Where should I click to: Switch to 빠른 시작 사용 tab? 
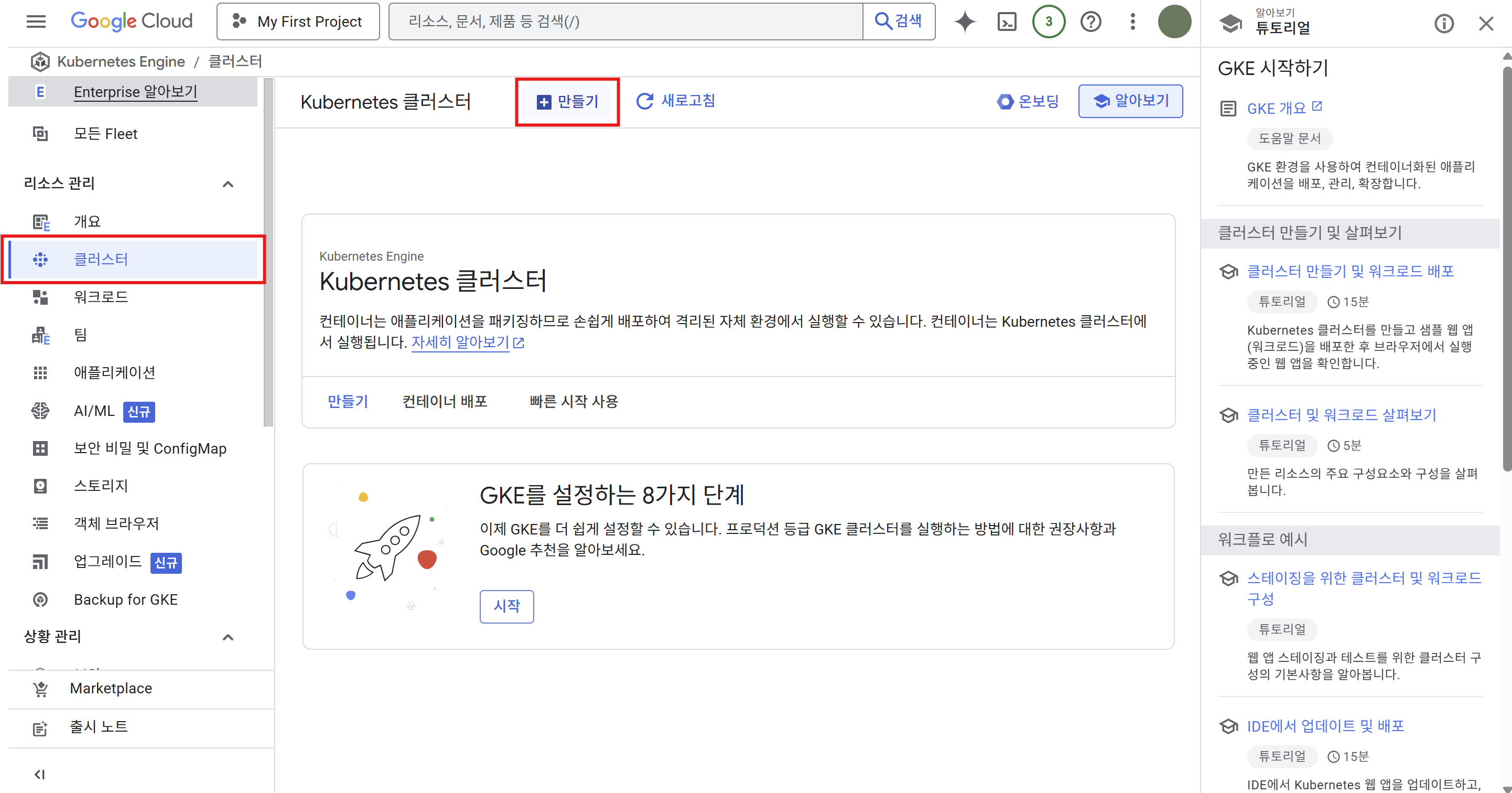(x=574, y=402)
